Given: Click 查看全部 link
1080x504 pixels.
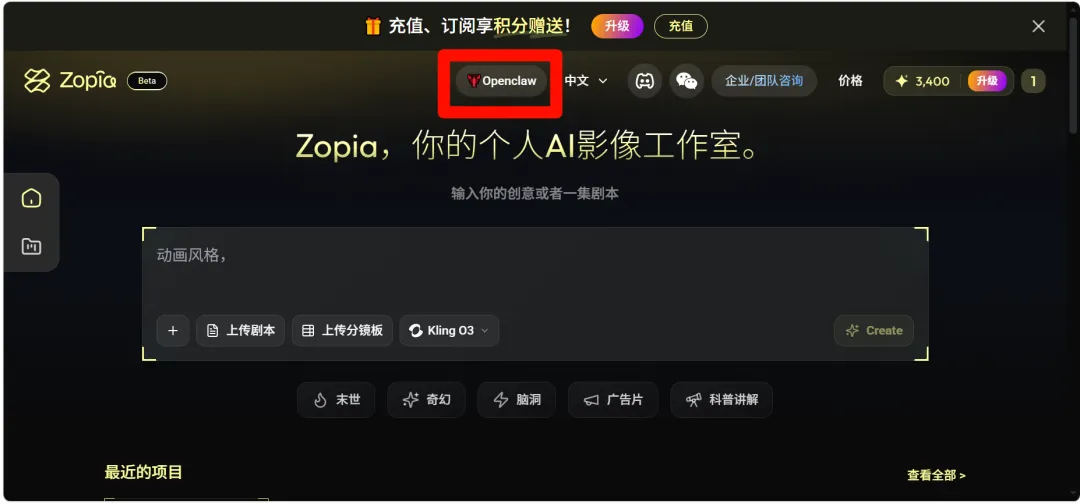Looking at the screenshot, I should pyautogui.click(x=936, y=475).
